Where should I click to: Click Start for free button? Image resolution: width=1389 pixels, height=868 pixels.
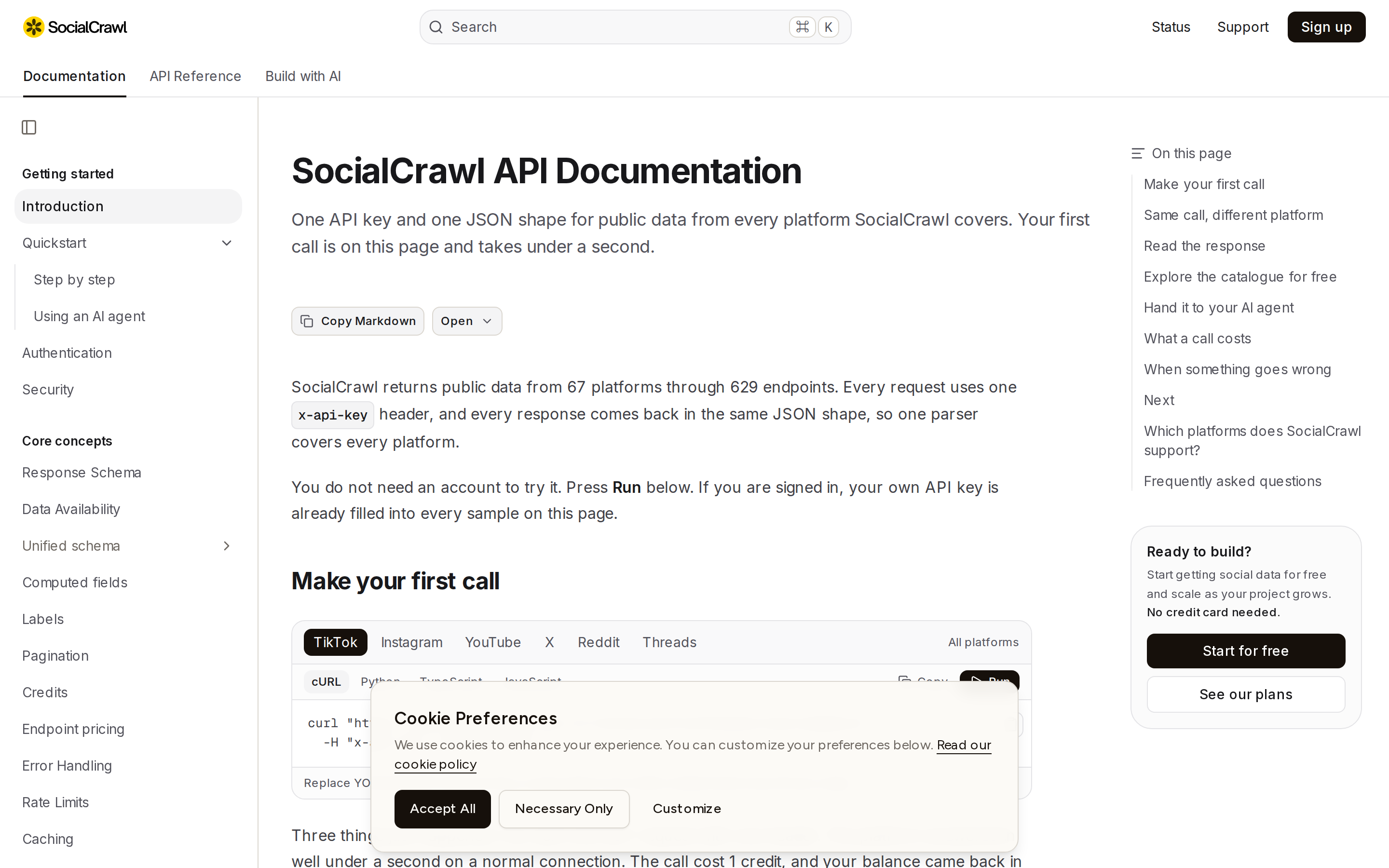tap(1245, 651)
